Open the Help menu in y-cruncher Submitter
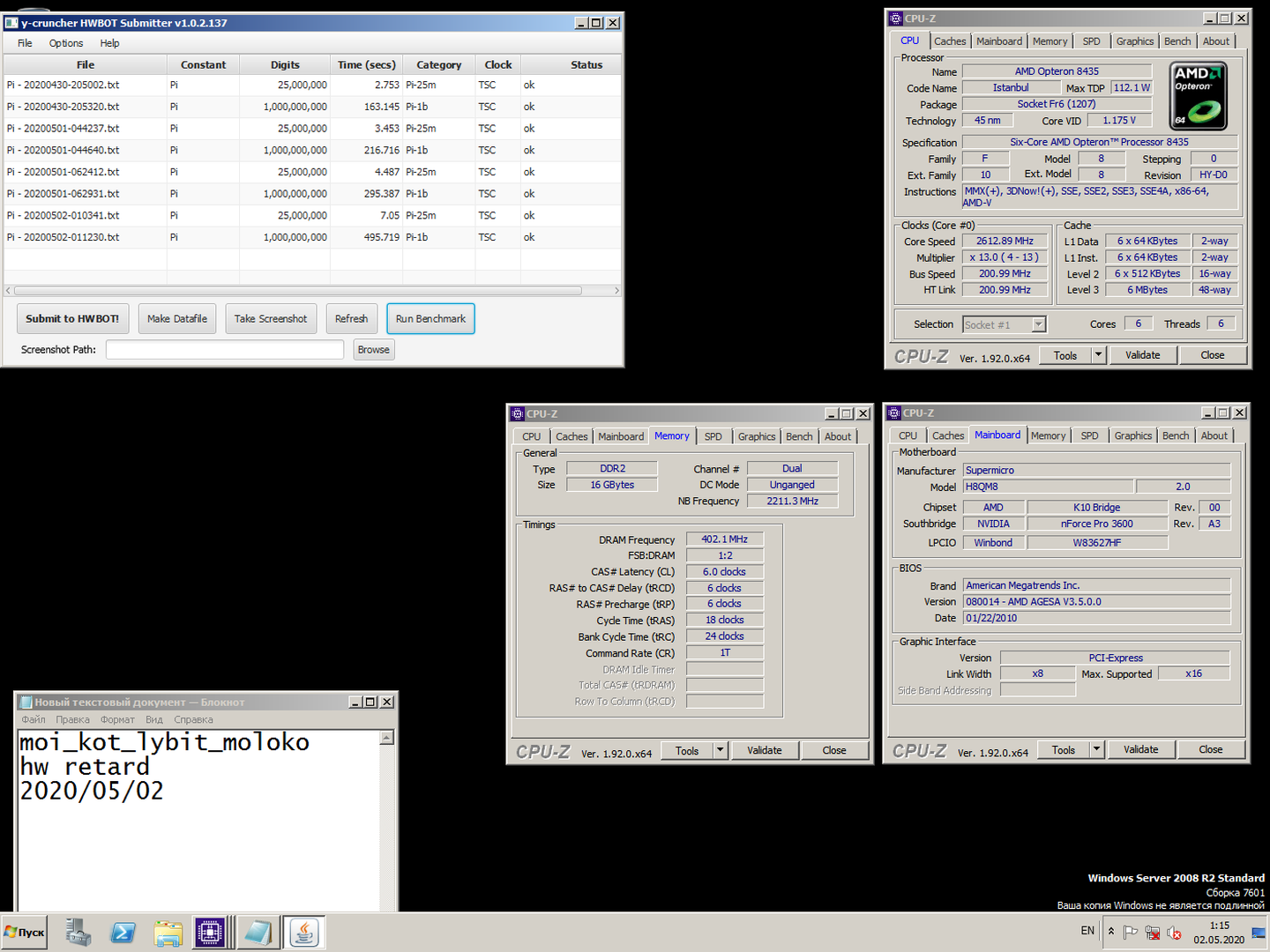The image size is (1270, 952). pos(109,43)
